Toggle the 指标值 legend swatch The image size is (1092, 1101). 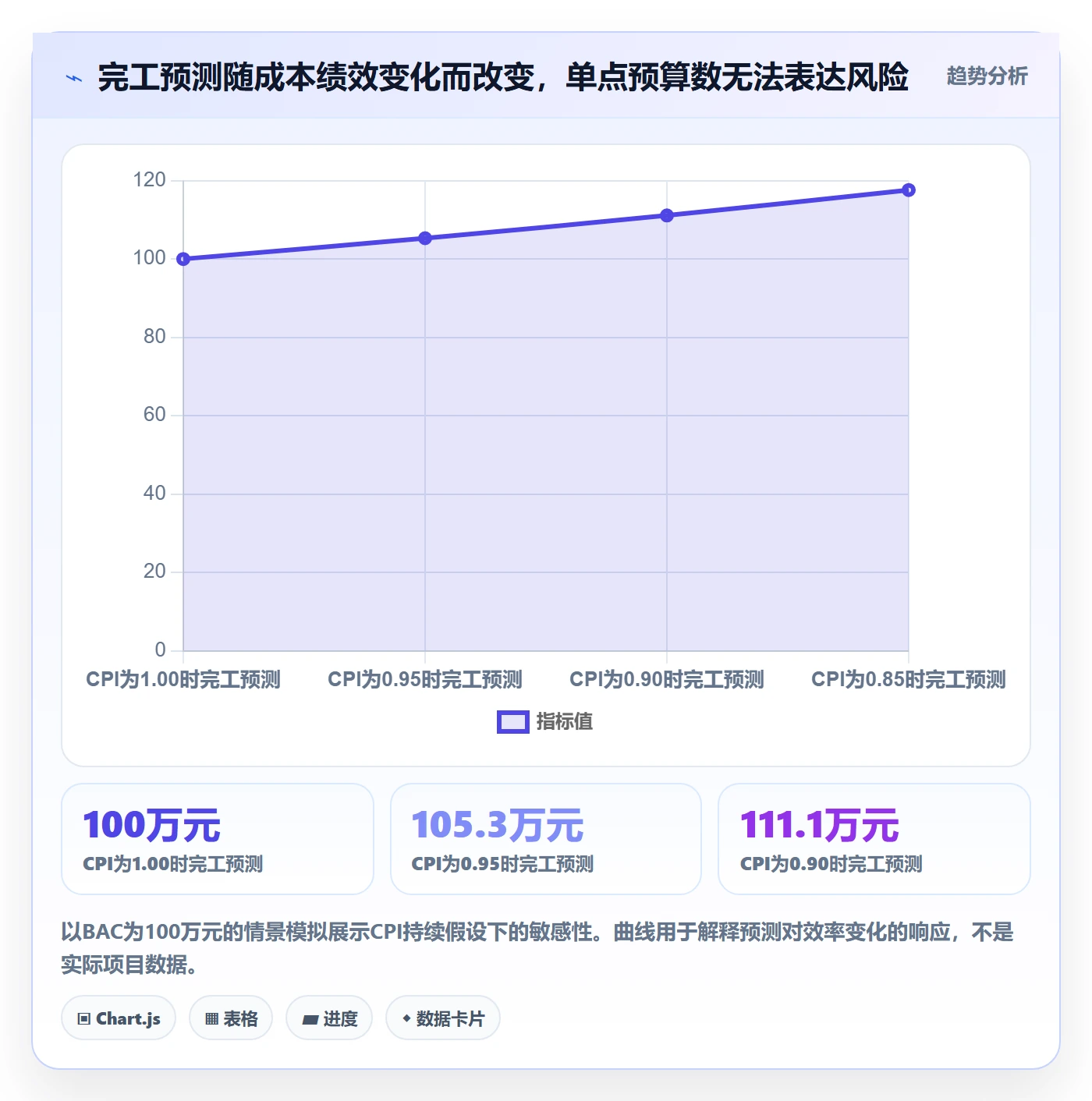coord(512,722)
